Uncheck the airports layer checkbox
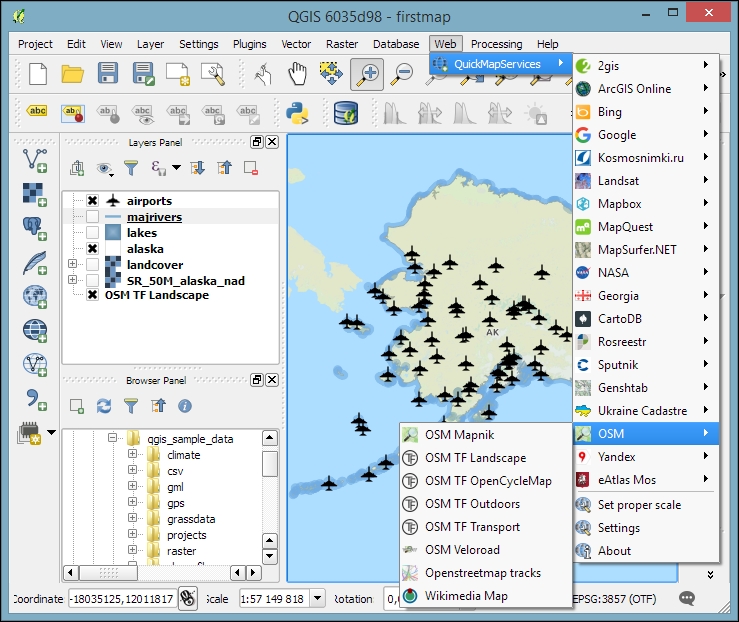Viewport: 739px width, 622px height. (92, 201)
